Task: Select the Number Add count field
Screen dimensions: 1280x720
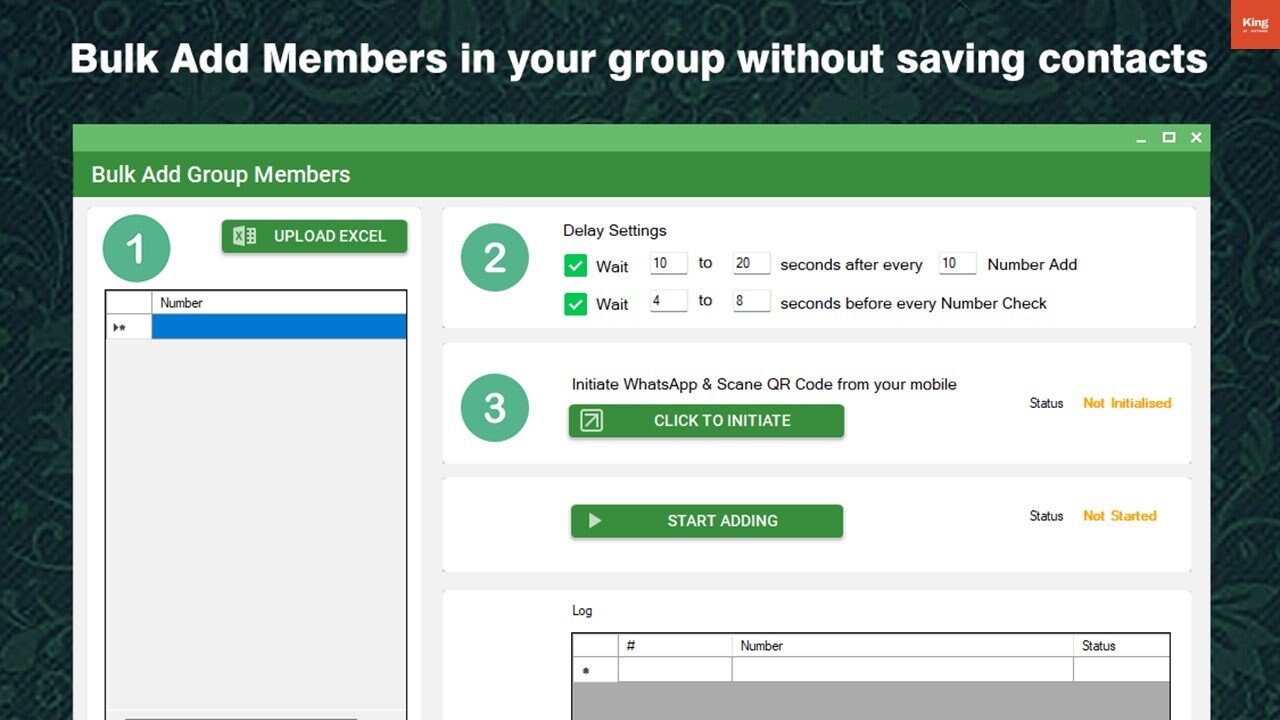Action: click(x=957, y=264)
